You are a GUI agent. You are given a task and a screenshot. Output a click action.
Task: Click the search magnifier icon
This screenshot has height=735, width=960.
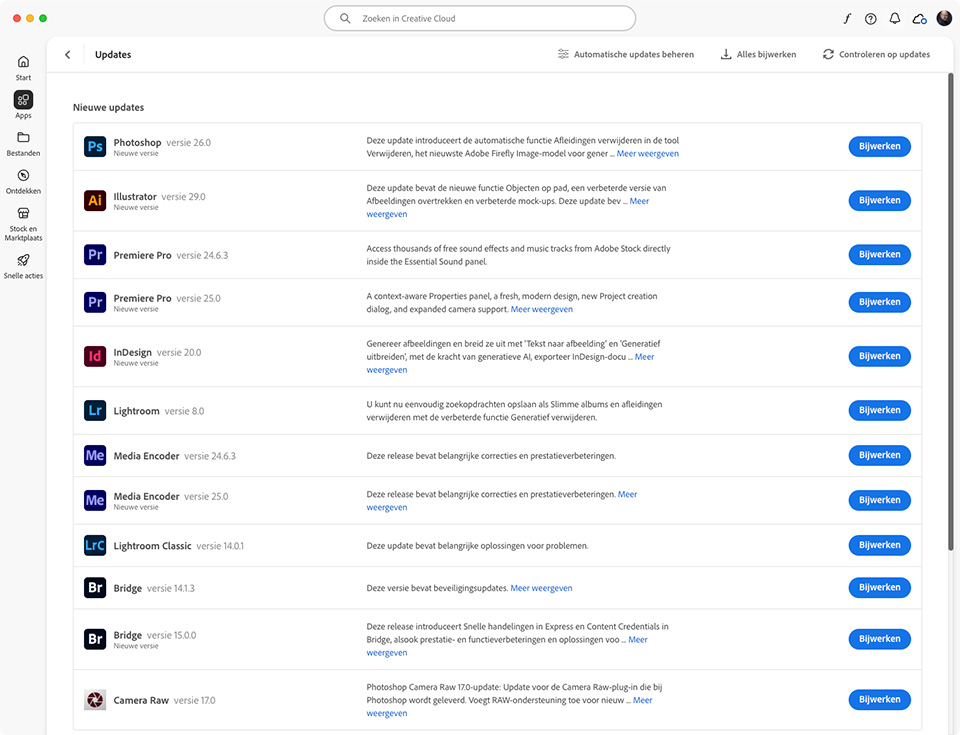click(x=345, y=18)
